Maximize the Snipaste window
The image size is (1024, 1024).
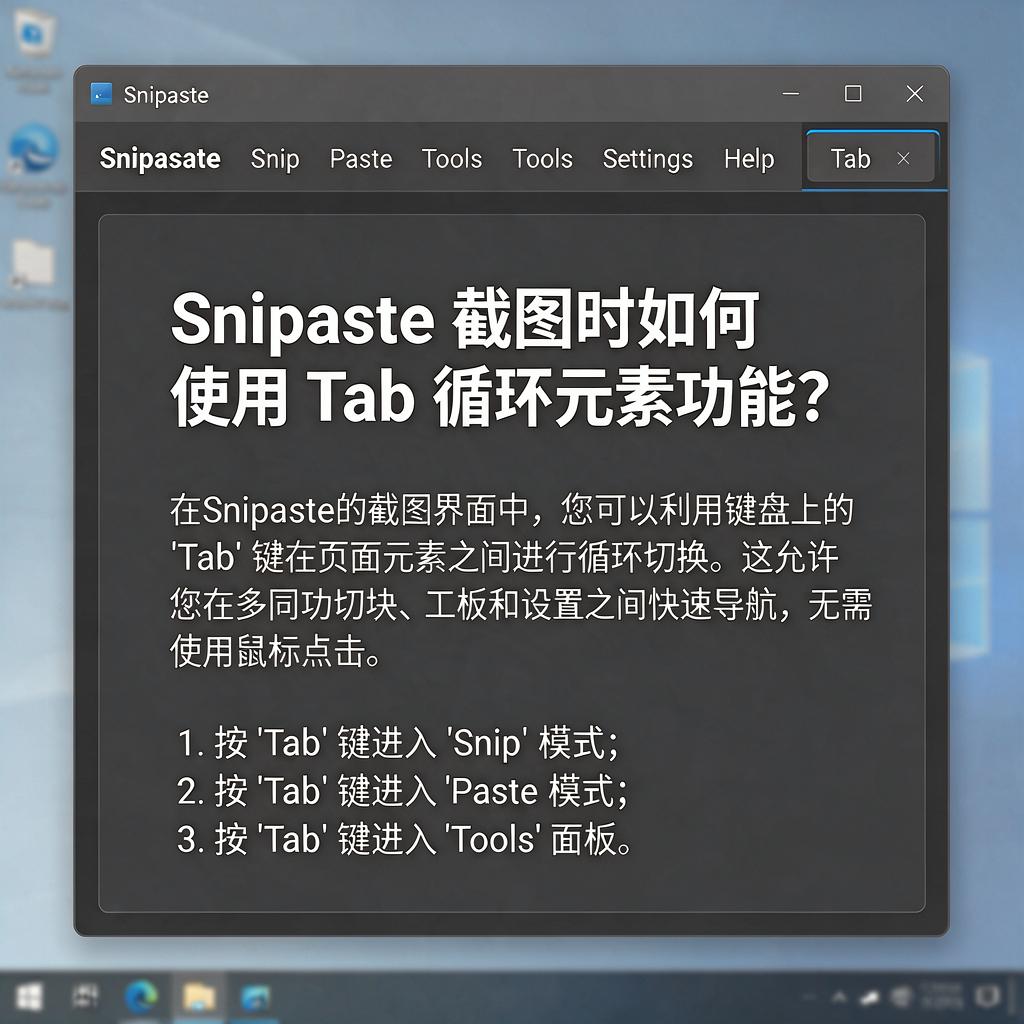coord(853,93)
